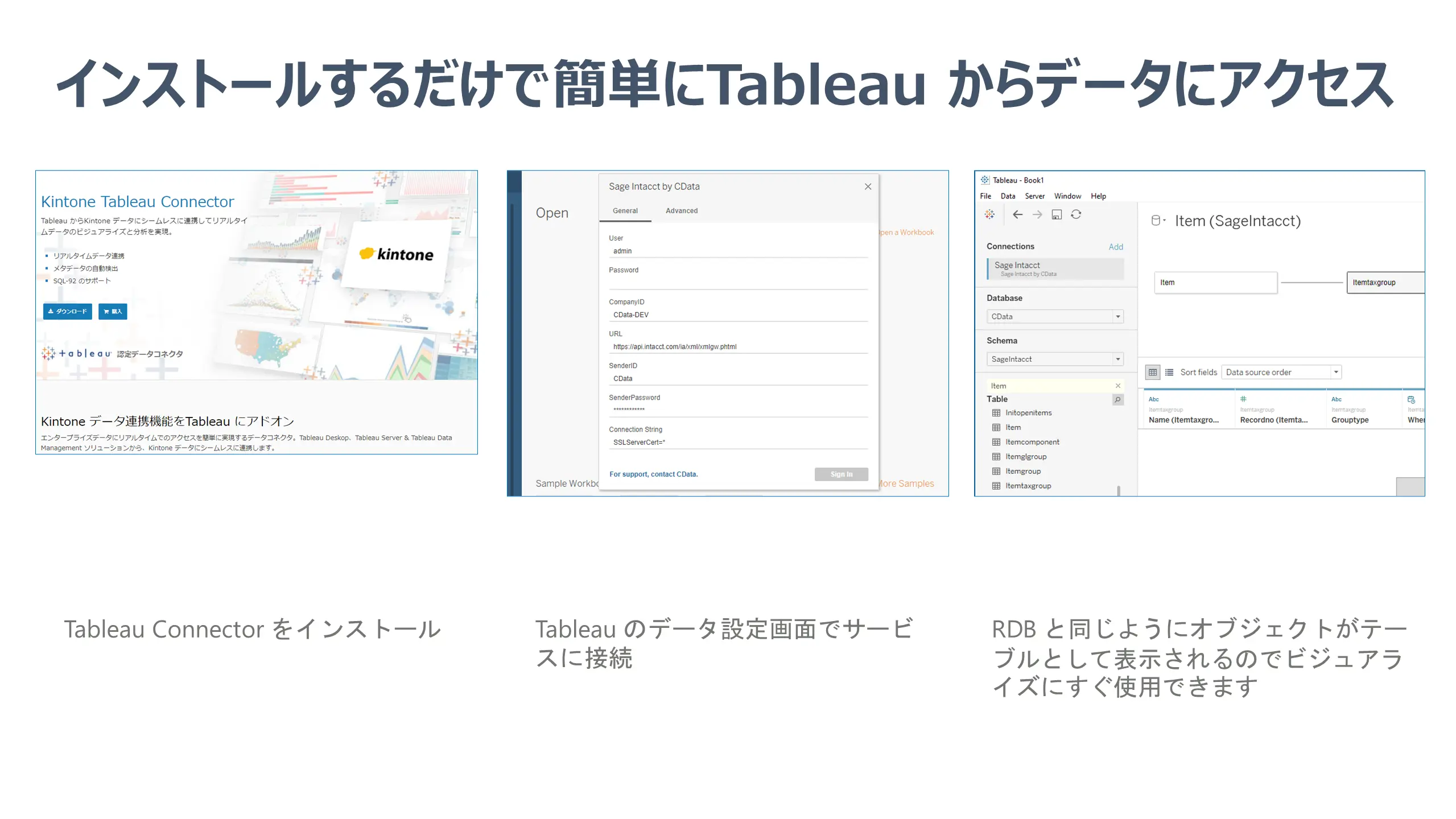Switch to the Advanced tab in the dialog

point(681,210)
